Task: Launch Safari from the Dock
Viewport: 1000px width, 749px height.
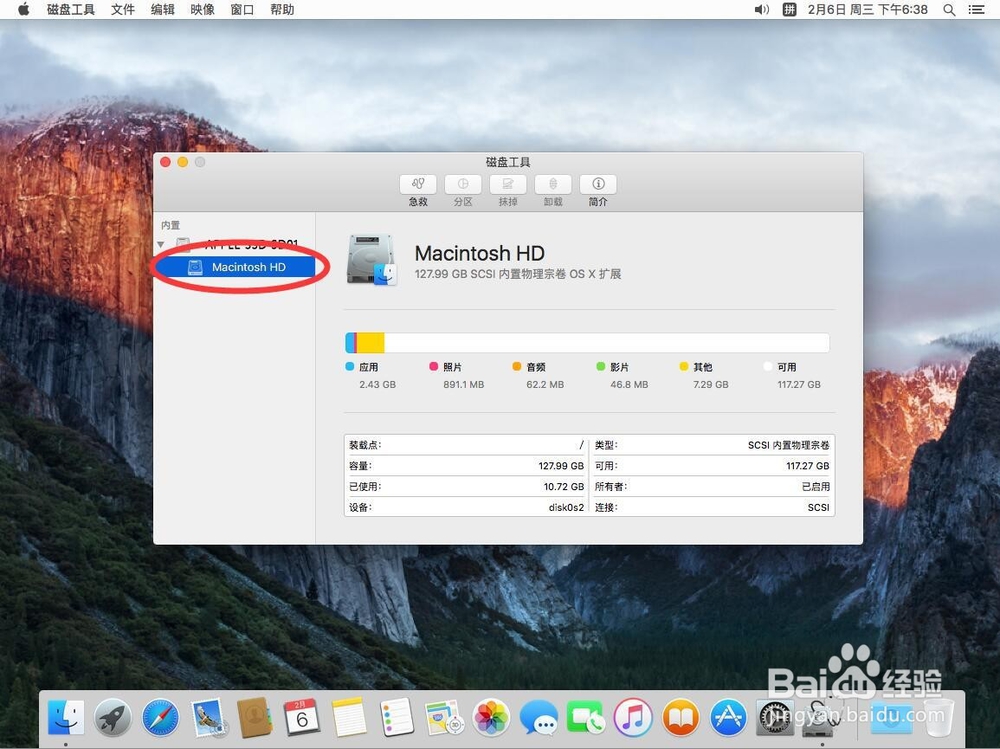Action: point(160,717)
